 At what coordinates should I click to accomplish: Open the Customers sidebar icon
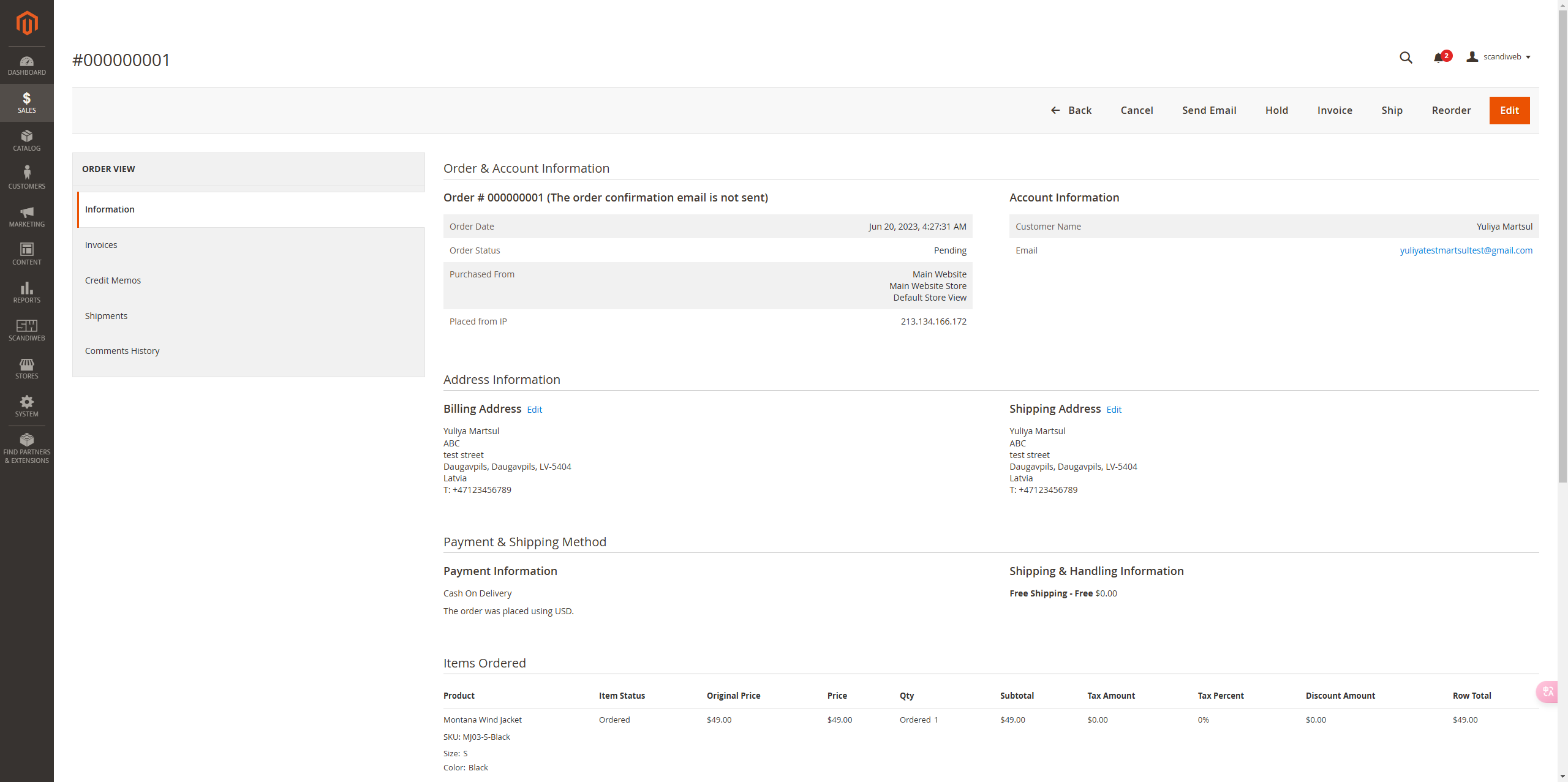[26, 178]
